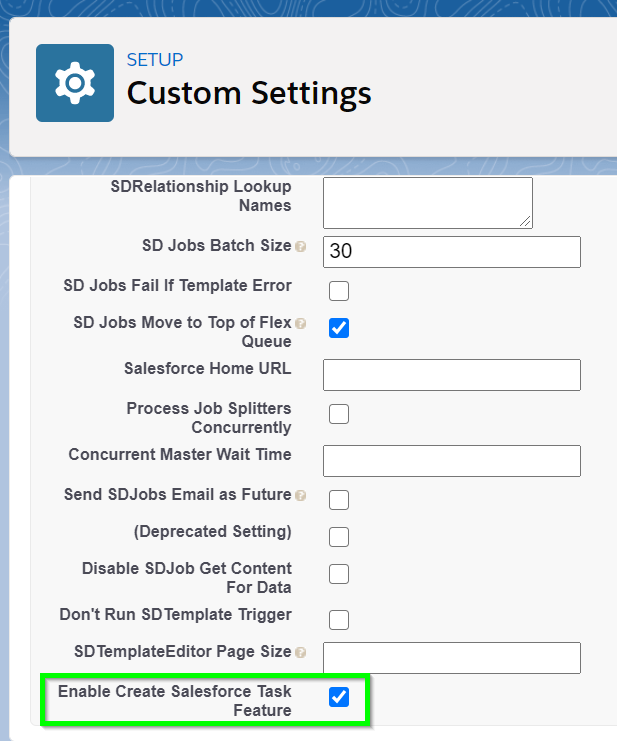Tick Send SDJobs Email as Future checkbox
Screen dimensions: 617x741
tap(339, 500)
